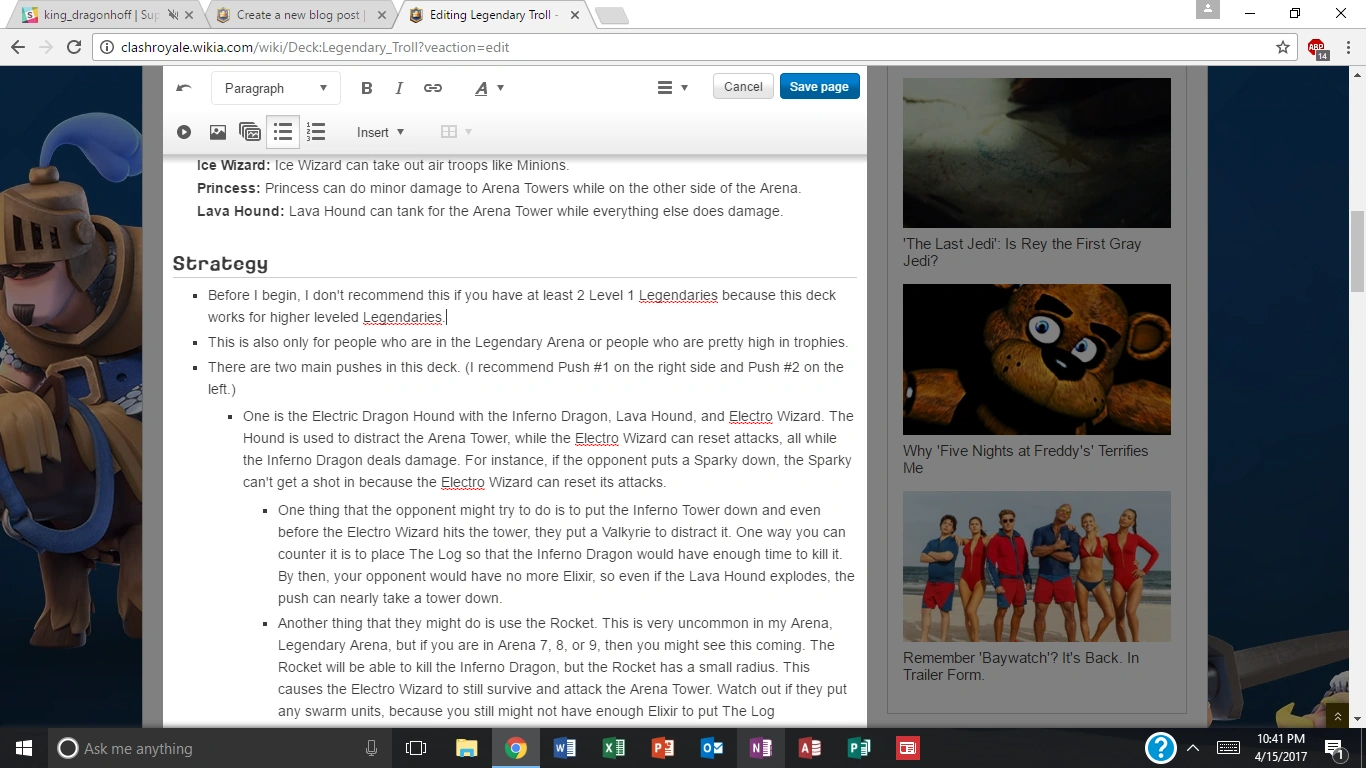Reload the current page

point(73,47)
